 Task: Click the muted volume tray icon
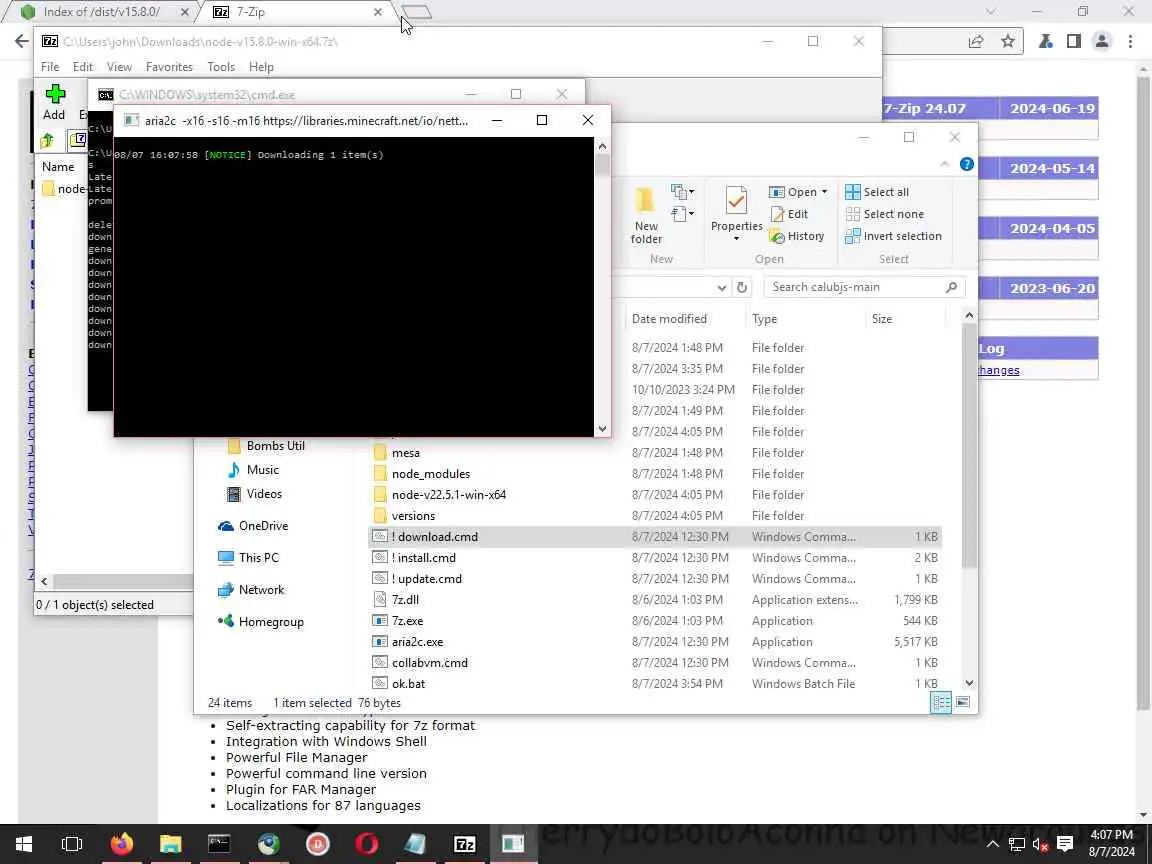click(1040, 844)
